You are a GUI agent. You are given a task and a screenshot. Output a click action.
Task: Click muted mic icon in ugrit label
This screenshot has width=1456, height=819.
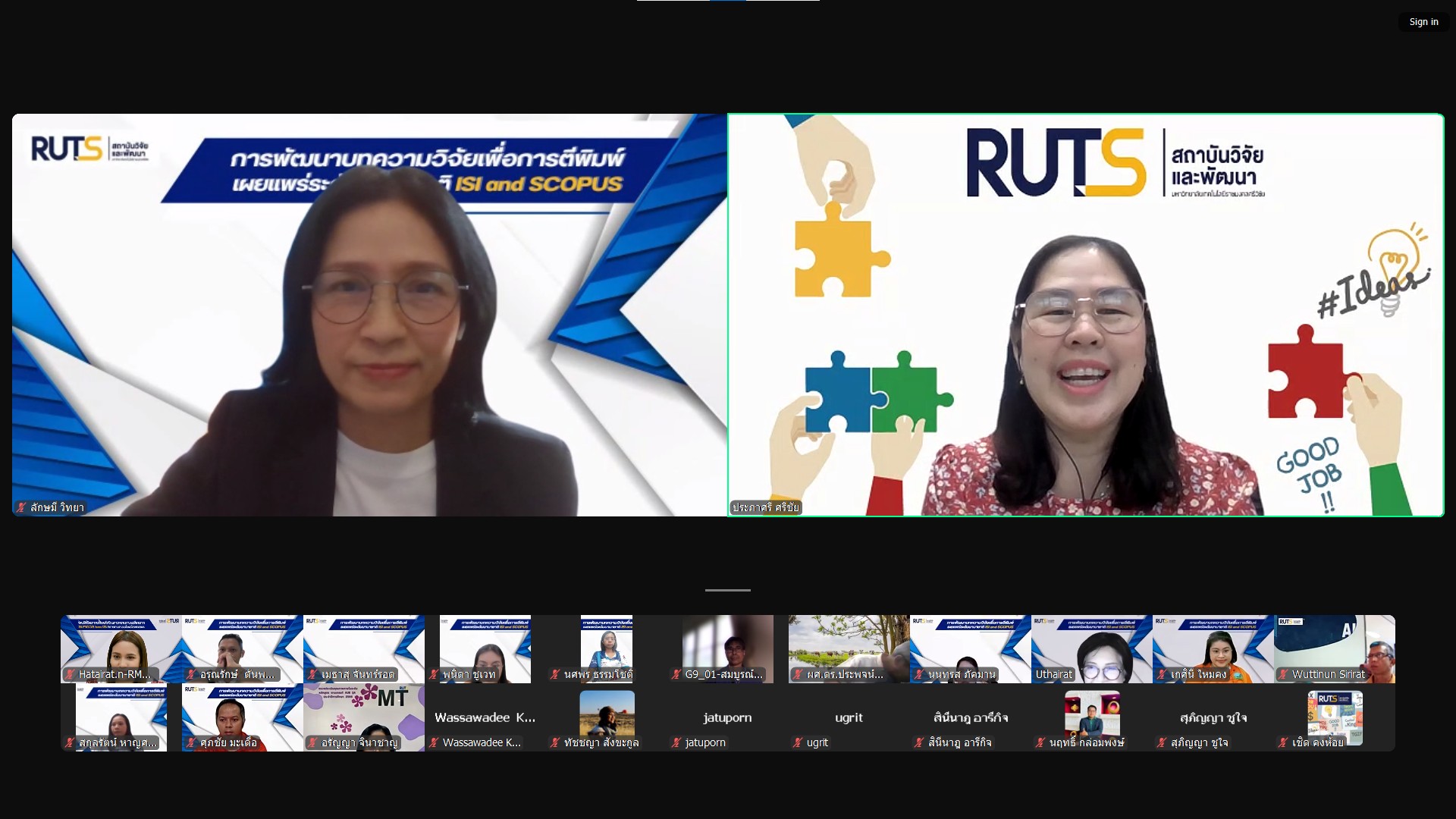pos(798,742)
